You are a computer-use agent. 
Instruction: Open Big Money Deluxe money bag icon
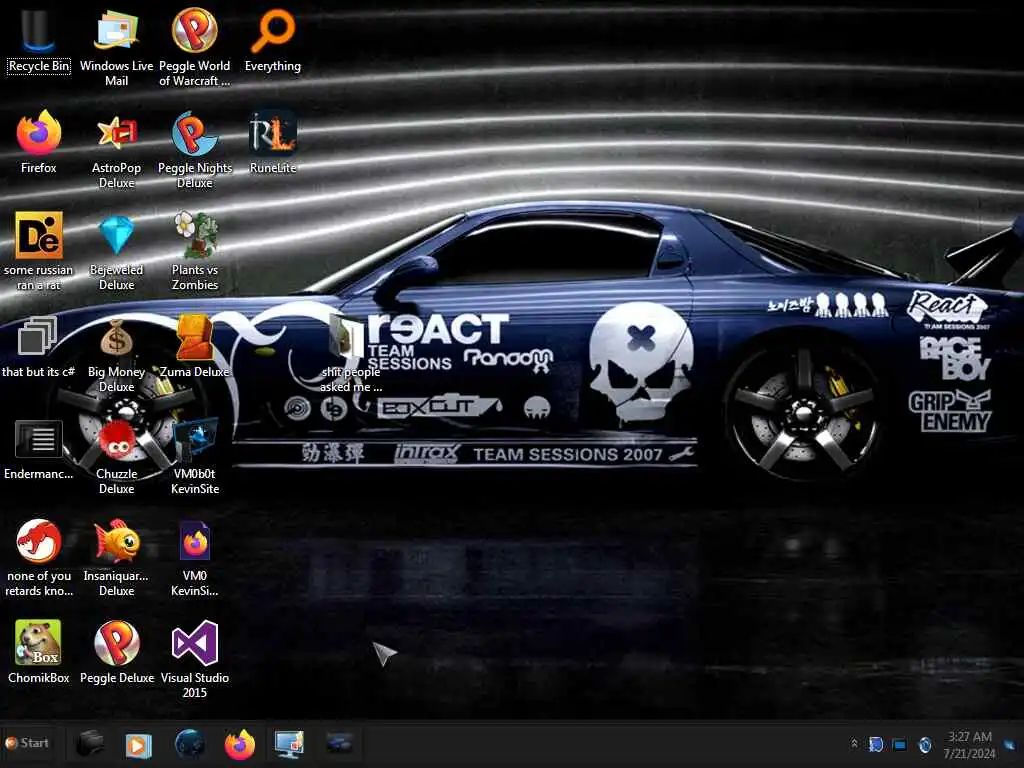(x=116, y=354)
